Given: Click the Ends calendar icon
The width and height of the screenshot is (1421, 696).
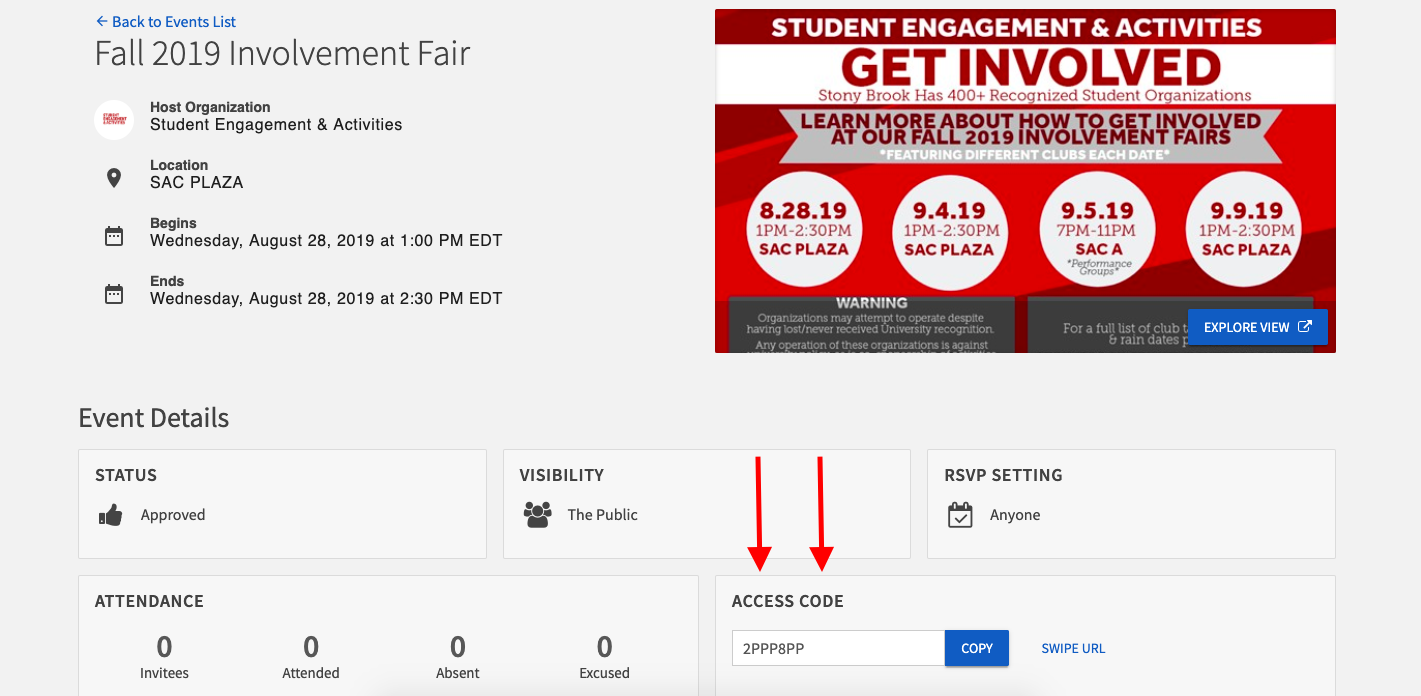Looking at the screenshot, I should click(114, 294).
